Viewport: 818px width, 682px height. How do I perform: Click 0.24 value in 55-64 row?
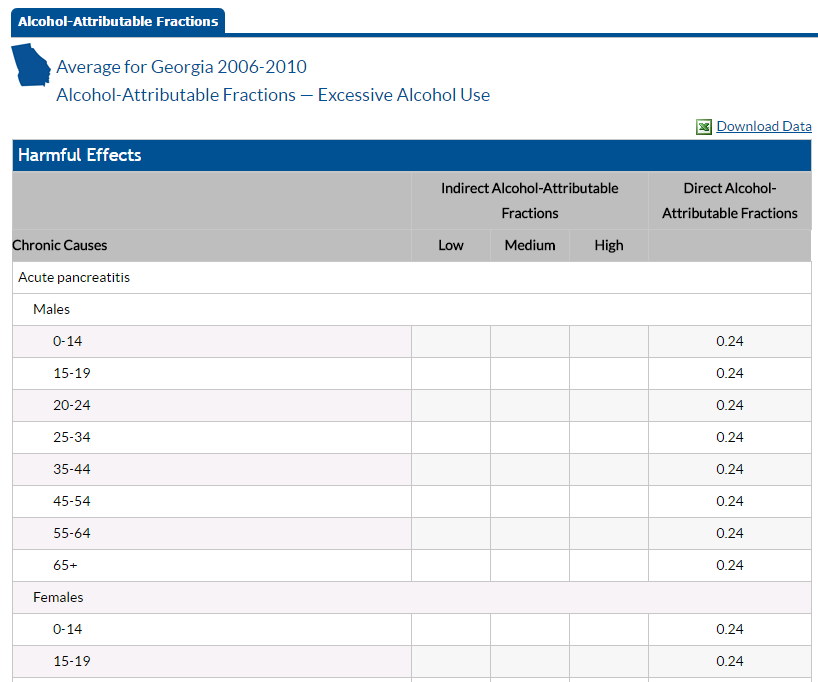tap(730, 533)
